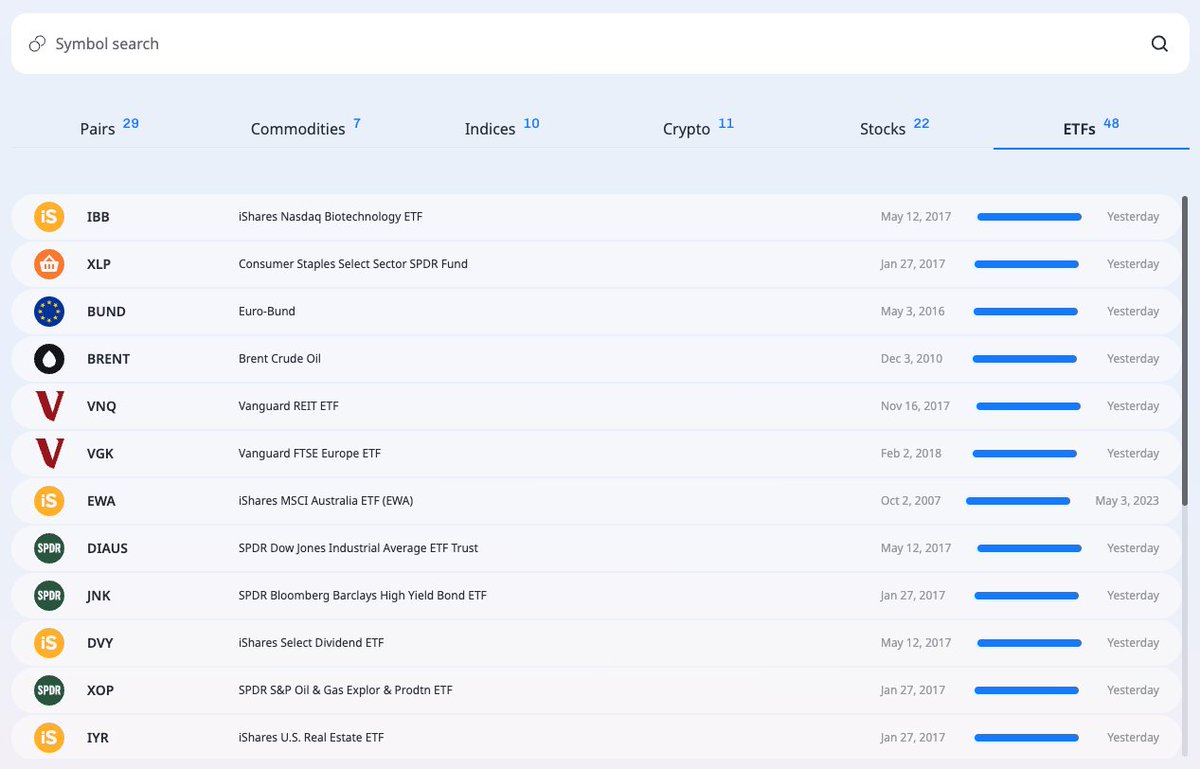Select the DIAUS symbol

pos(107,548)
